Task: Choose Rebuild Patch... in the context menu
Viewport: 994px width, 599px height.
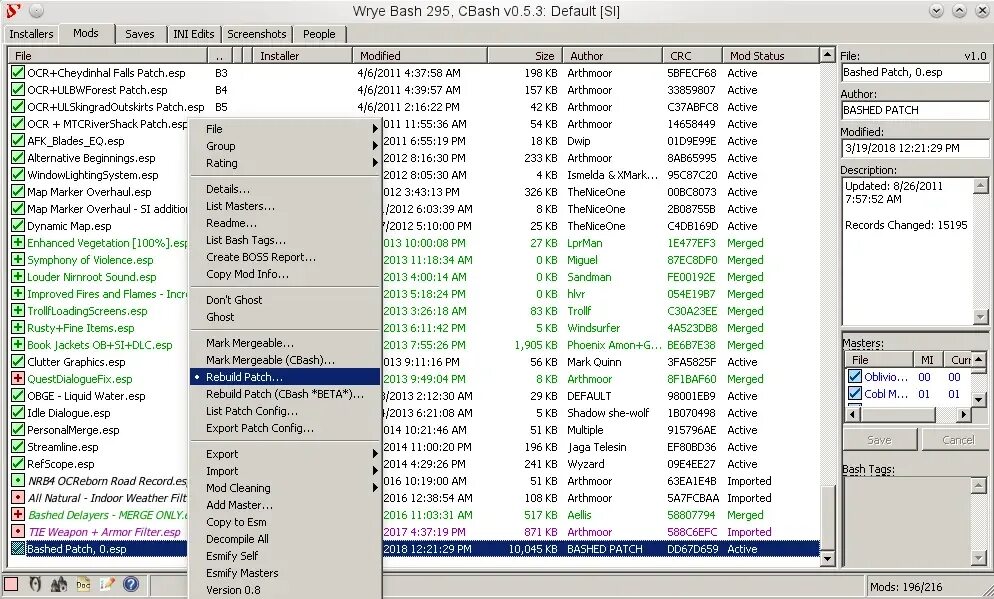Action: coord(285,377)
